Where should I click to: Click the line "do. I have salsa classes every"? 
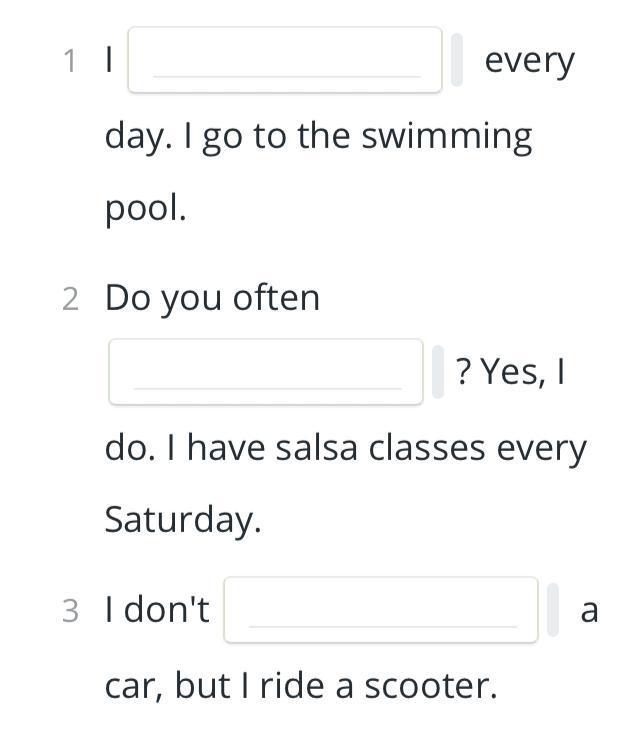pyautogui.click(x=346, y=449)
